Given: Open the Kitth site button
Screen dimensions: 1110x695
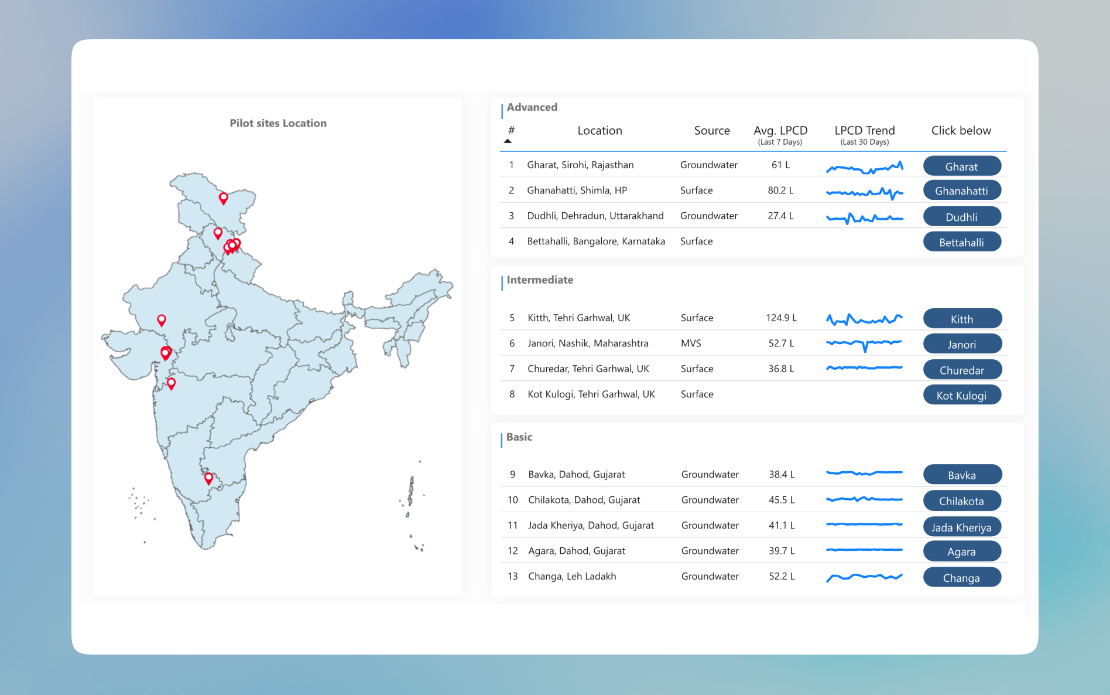Looking at the screenshot, I should coord(961,318).
